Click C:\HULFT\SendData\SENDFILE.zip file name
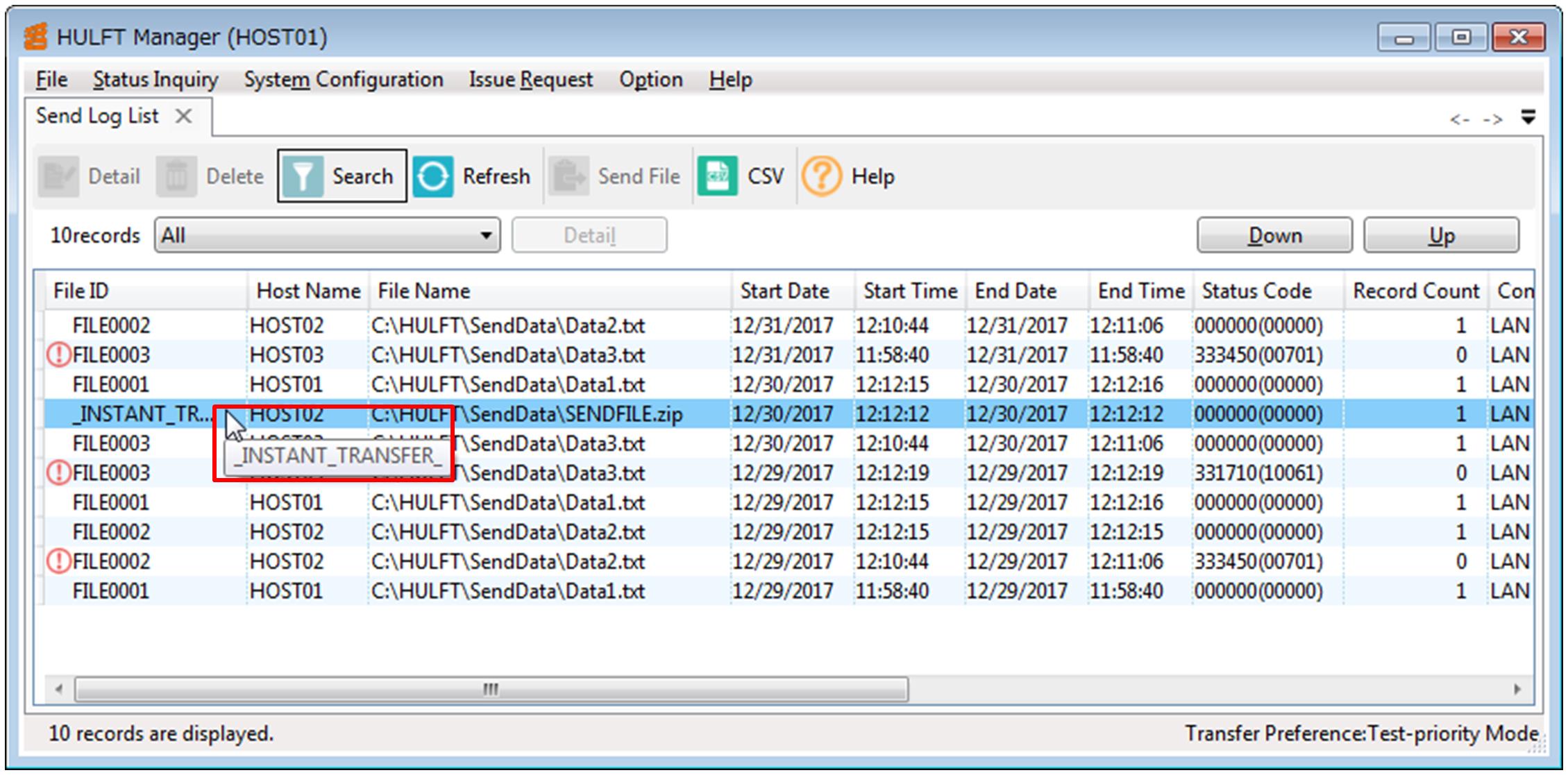Image resolution: width=1568 pixels, height=775 pixels. pyautogui.click(x=527, y=414)
